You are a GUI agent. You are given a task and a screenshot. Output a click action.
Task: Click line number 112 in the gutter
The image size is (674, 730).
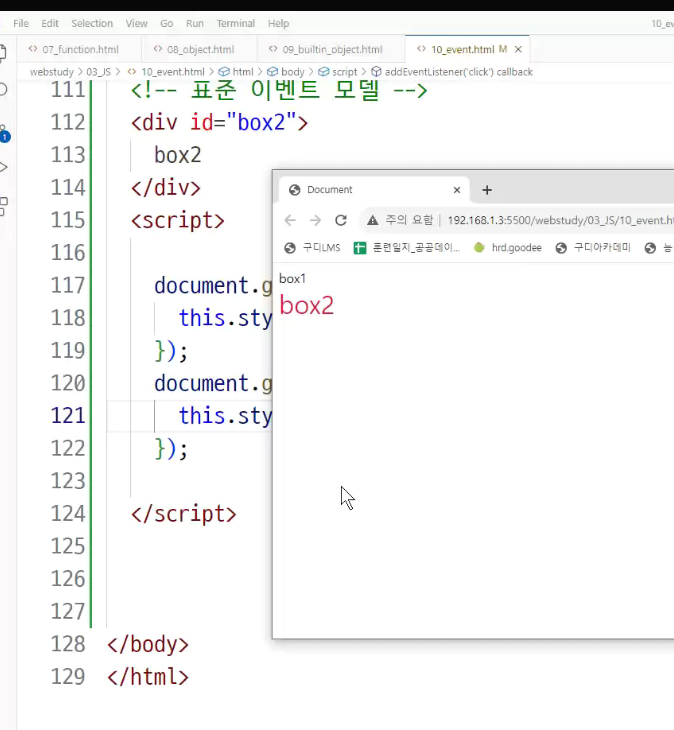68,122
